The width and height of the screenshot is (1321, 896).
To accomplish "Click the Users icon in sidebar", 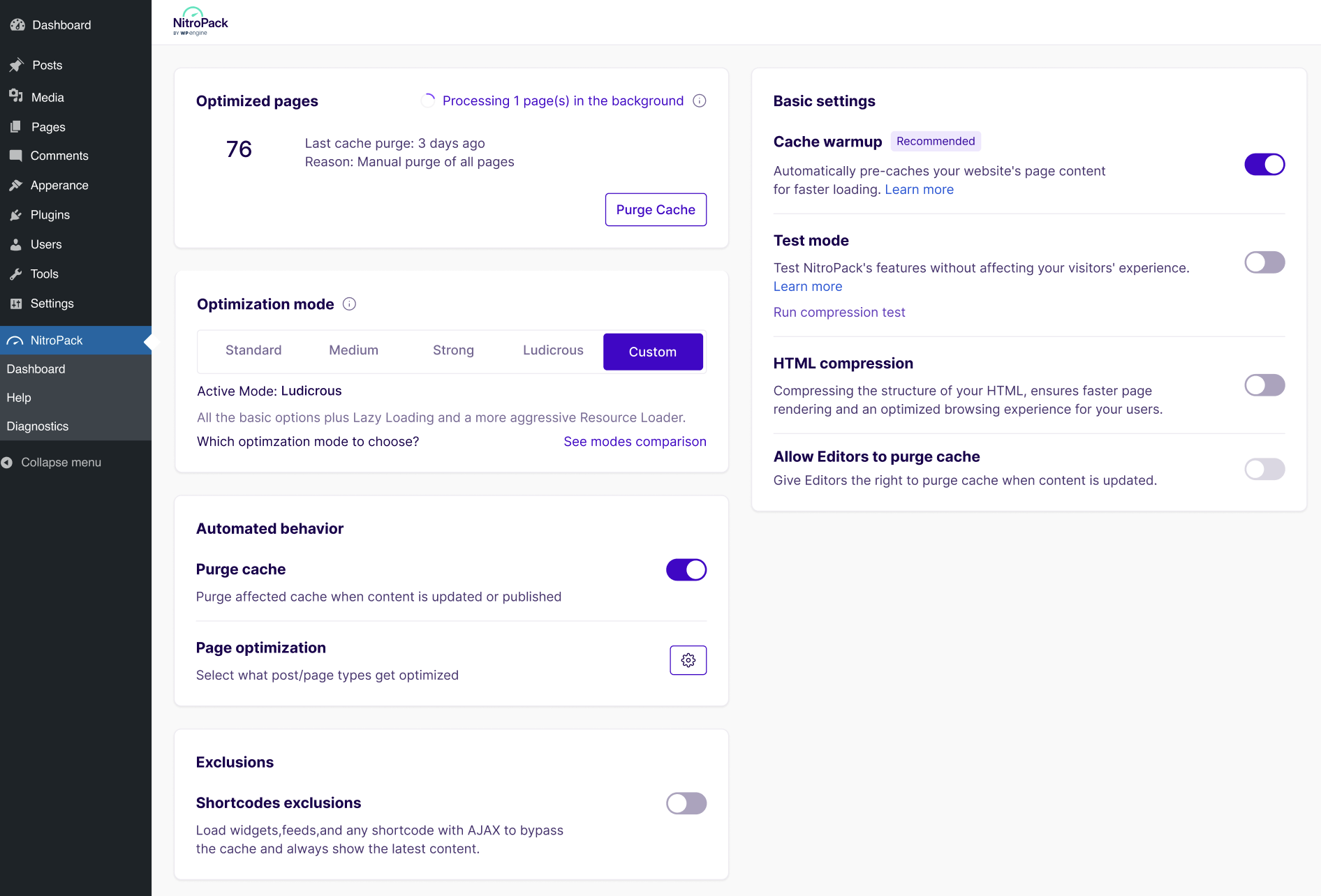I will pyautogui.click(x=16, y=245).
